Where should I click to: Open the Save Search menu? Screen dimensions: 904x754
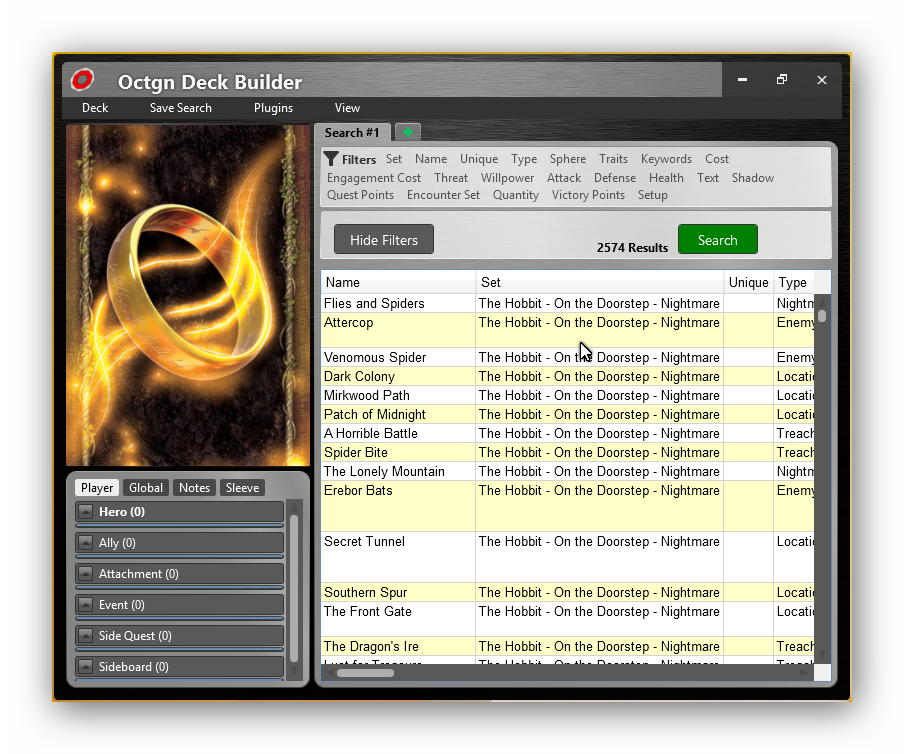pos(180,108)
